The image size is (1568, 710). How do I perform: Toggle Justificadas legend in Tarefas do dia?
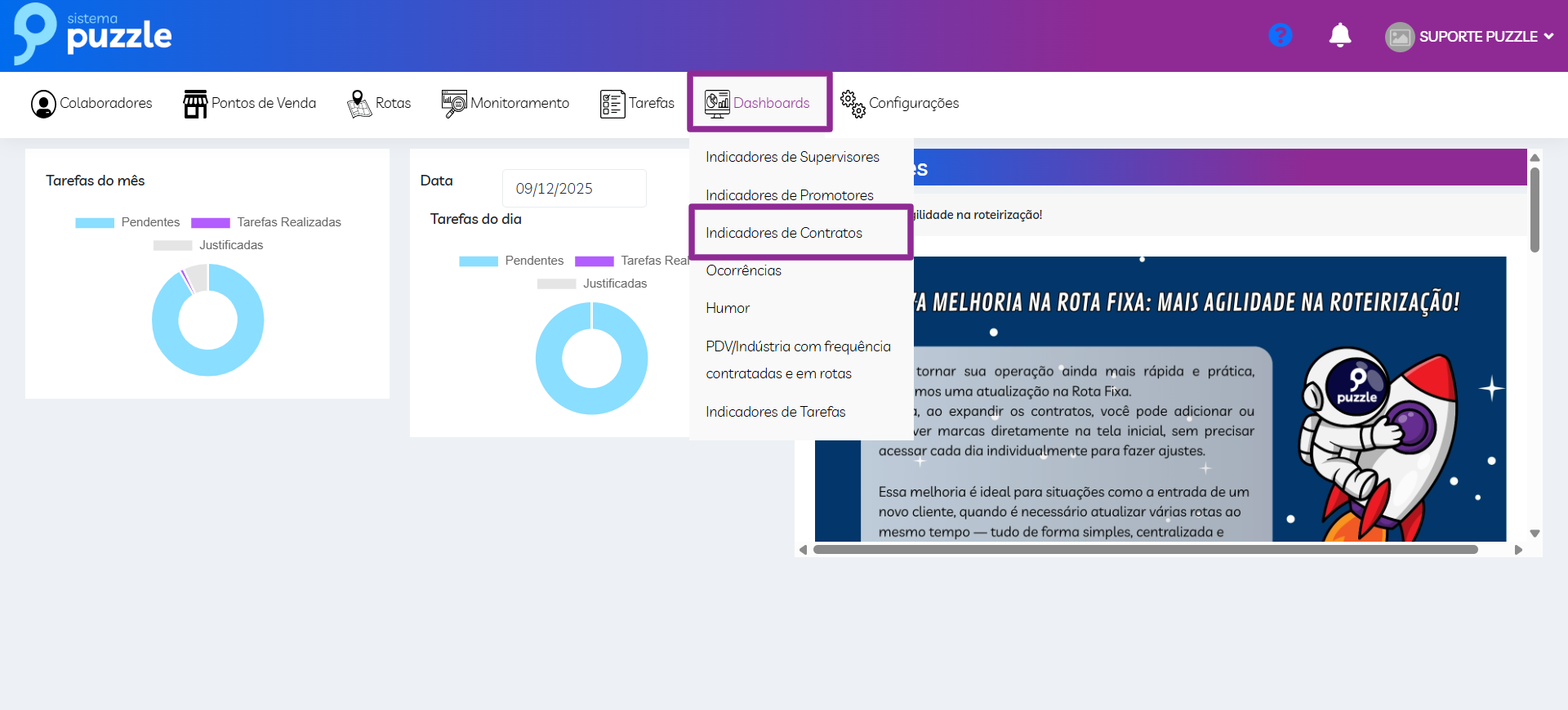click(592, 284)
